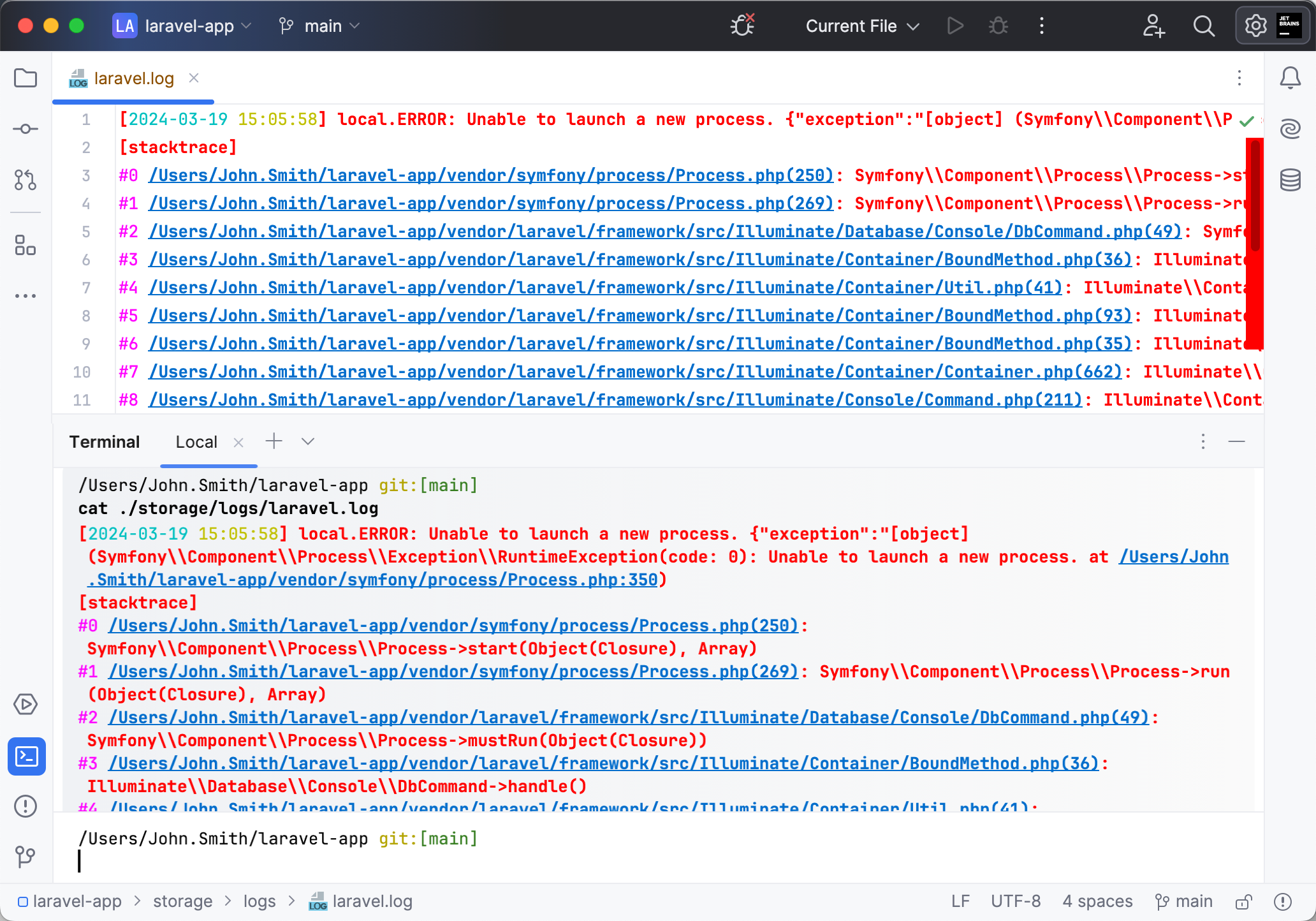Image resolution: width=1316 pixels, height=921 pixels.
Task: Open the Problems tool window
Action: point(26,806)
